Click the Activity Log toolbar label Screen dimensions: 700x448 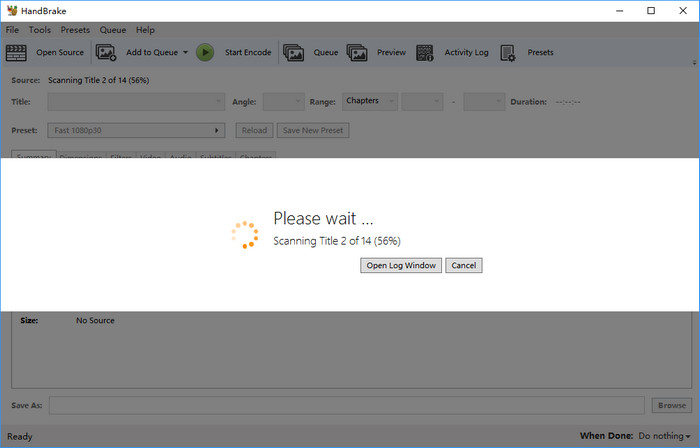tap(466, 52)
